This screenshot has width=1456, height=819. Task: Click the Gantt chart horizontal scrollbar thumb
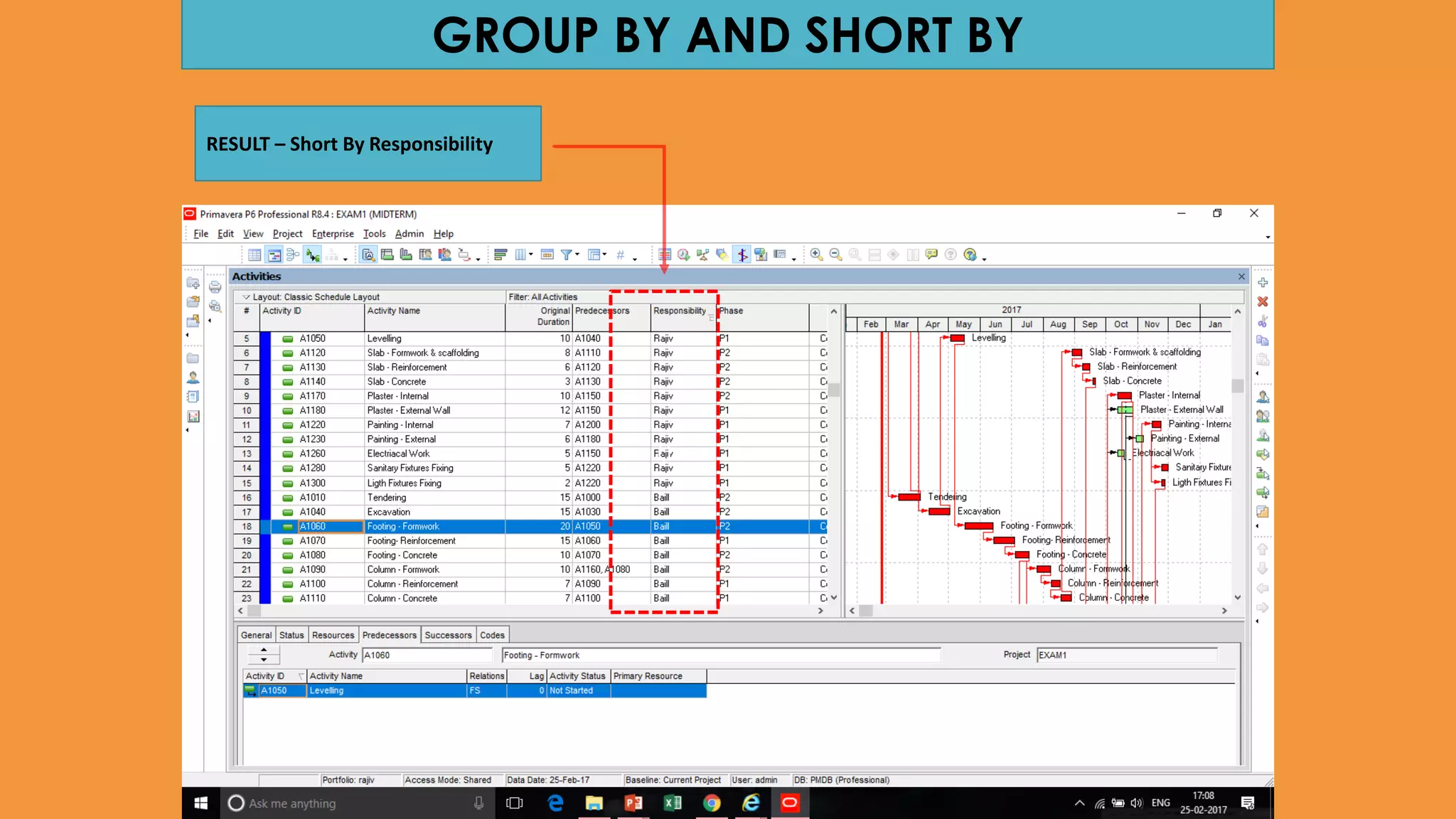pos(865,611)
